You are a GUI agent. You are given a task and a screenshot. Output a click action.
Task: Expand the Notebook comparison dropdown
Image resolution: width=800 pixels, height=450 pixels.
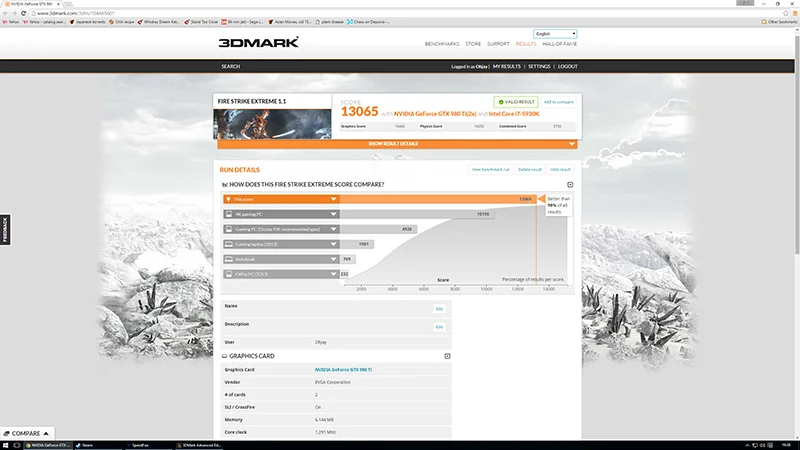click(333, 259)
